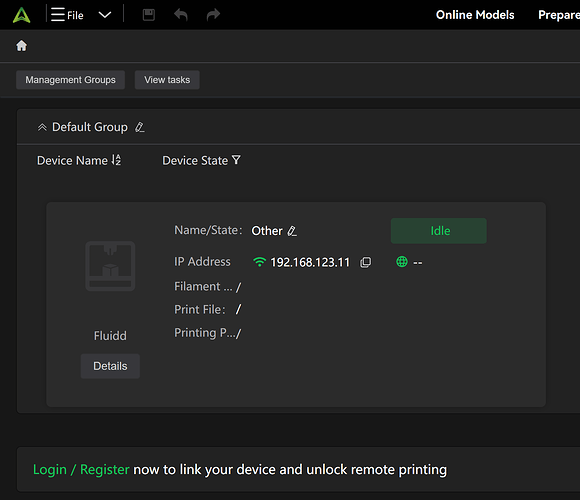Rename the device named Other
580x500 pixels.
(x=292, y=231)
